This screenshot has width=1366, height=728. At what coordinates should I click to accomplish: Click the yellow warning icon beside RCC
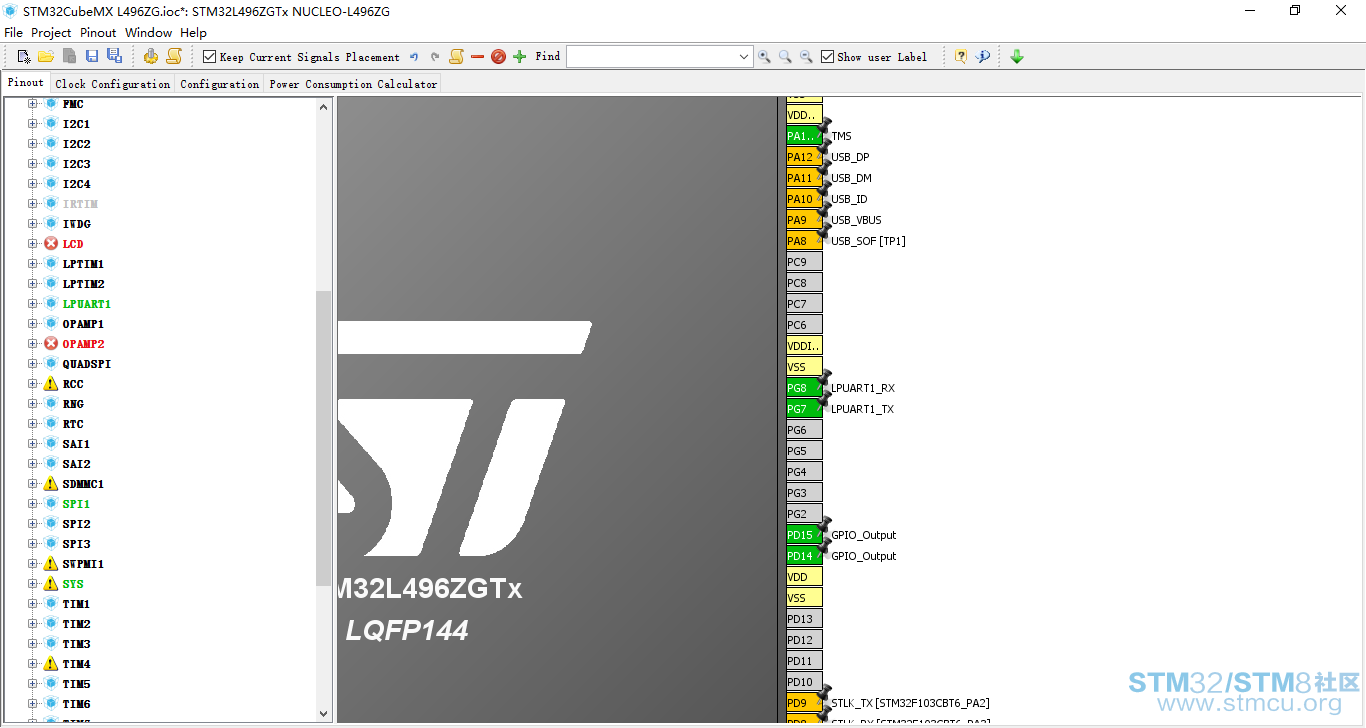pyautogui.click(x=51, y=384)
